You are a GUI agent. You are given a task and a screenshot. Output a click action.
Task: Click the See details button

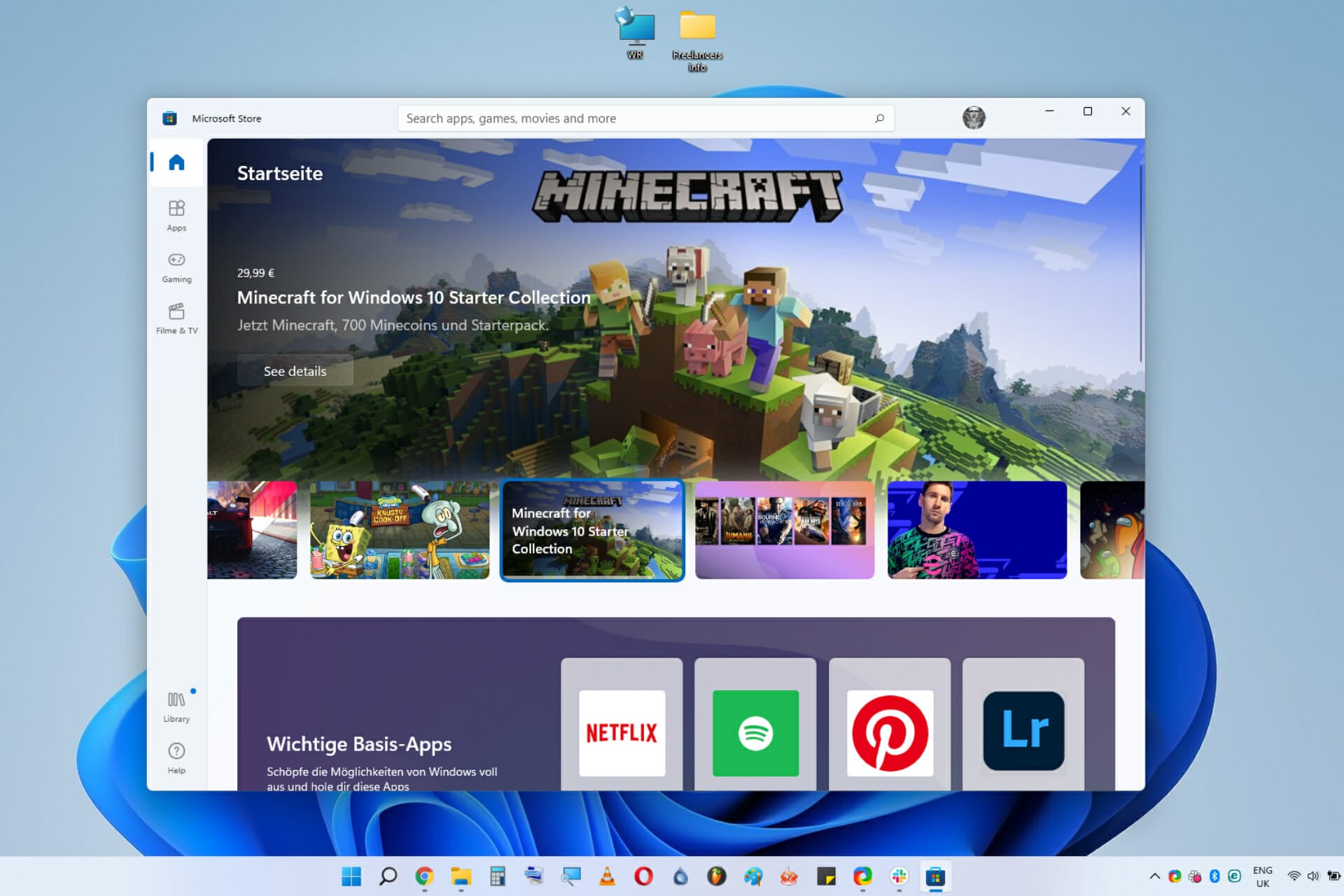pyautogui.click(x=295, y=371)
